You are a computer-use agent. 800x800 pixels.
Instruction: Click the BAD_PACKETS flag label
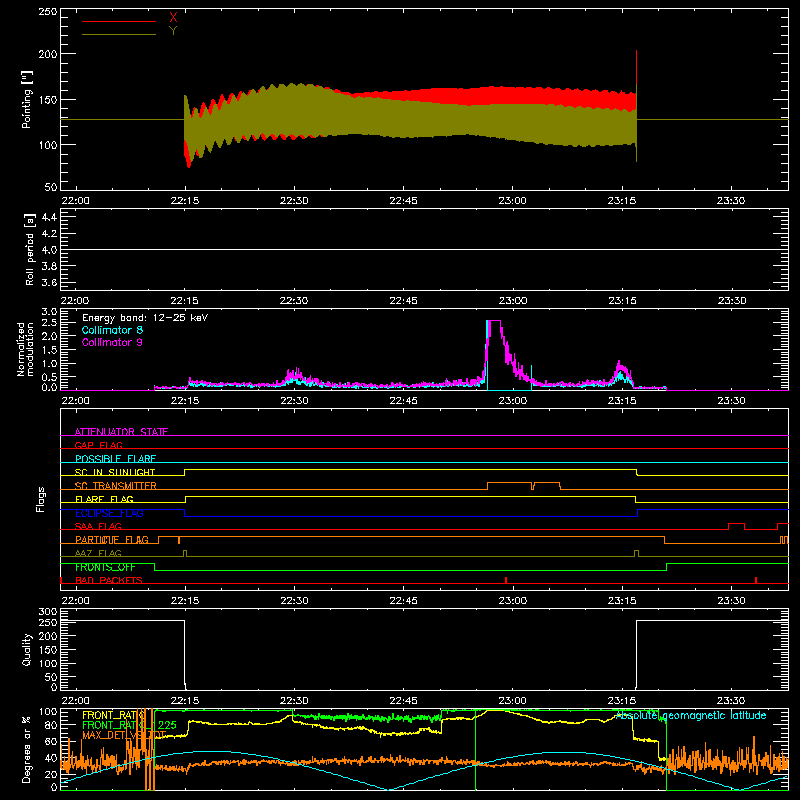pyautogui.click(x=109, y=580)
